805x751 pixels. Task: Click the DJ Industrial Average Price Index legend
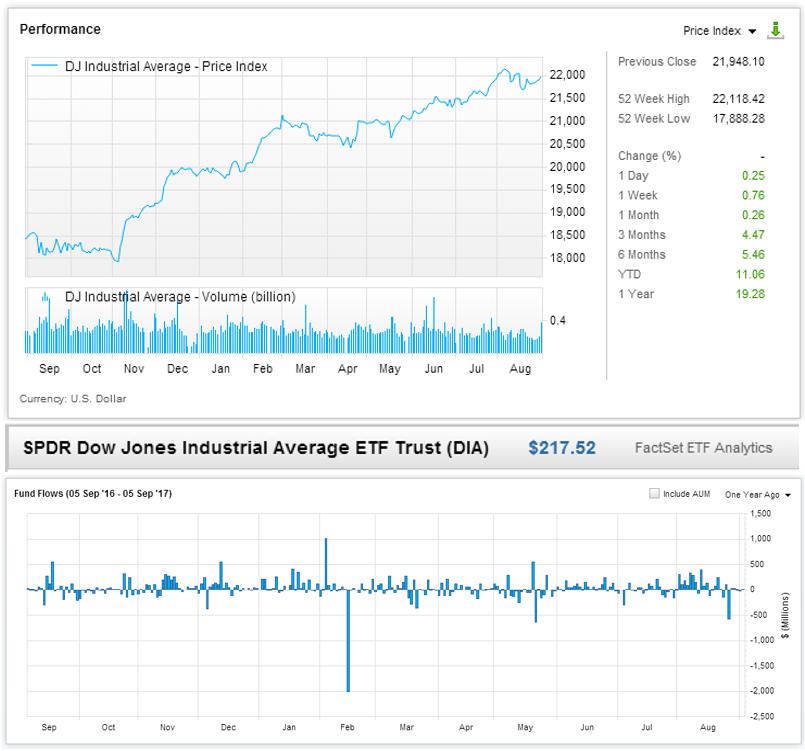tap(149, 66)
